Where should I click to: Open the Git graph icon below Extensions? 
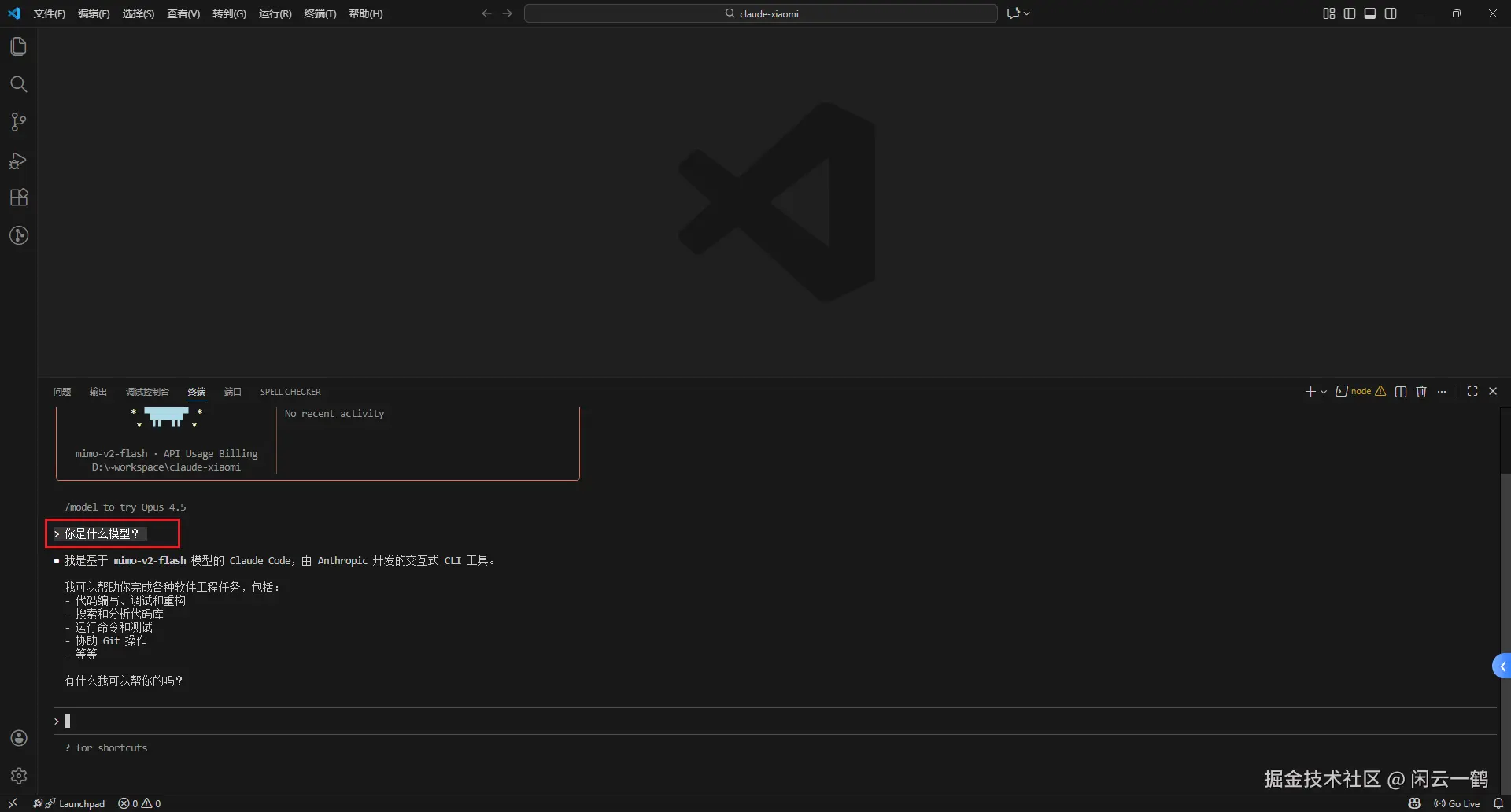click(19, 235)
